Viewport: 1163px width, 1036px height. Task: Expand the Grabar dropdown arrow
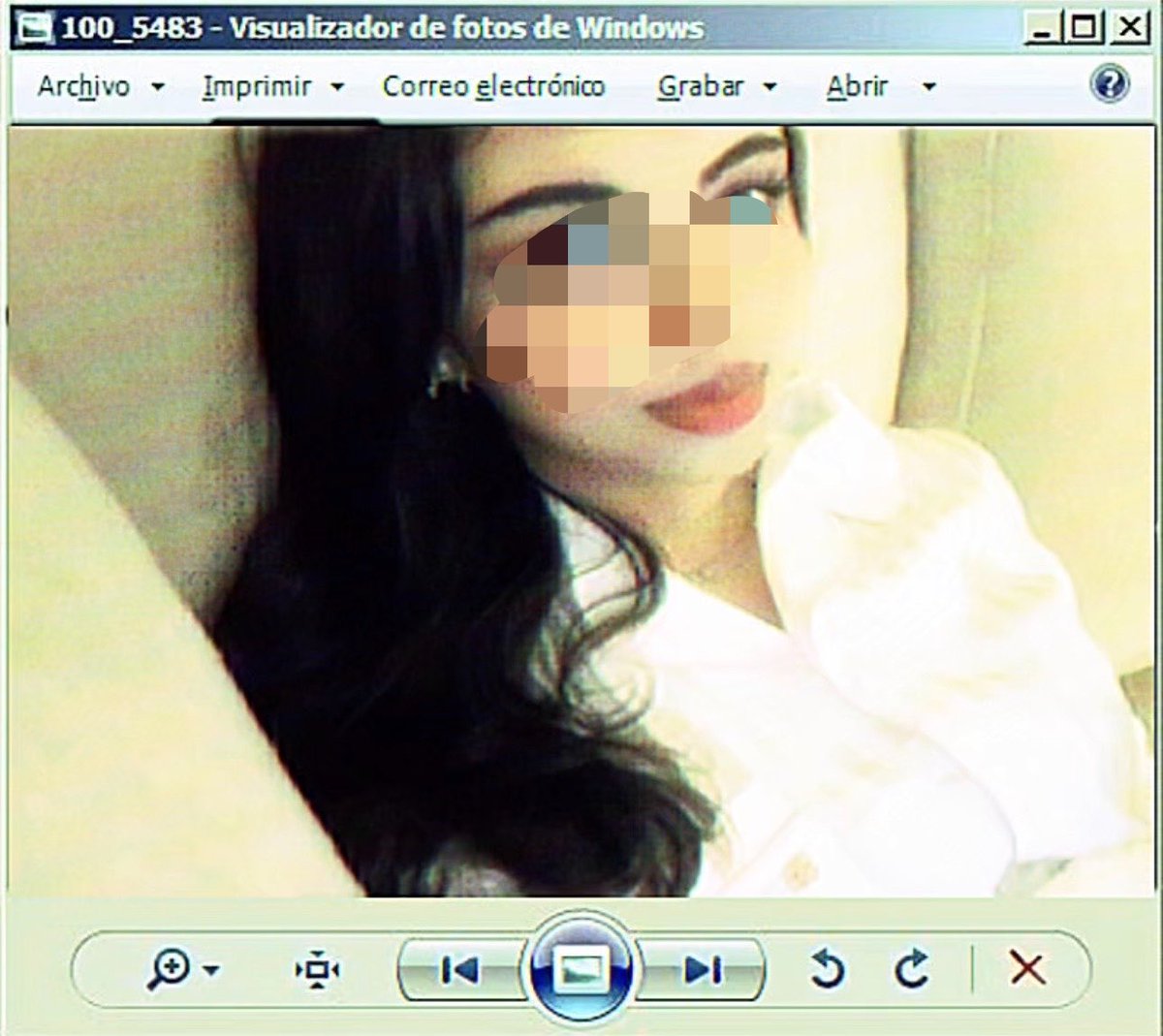click(x=770, y=87)
